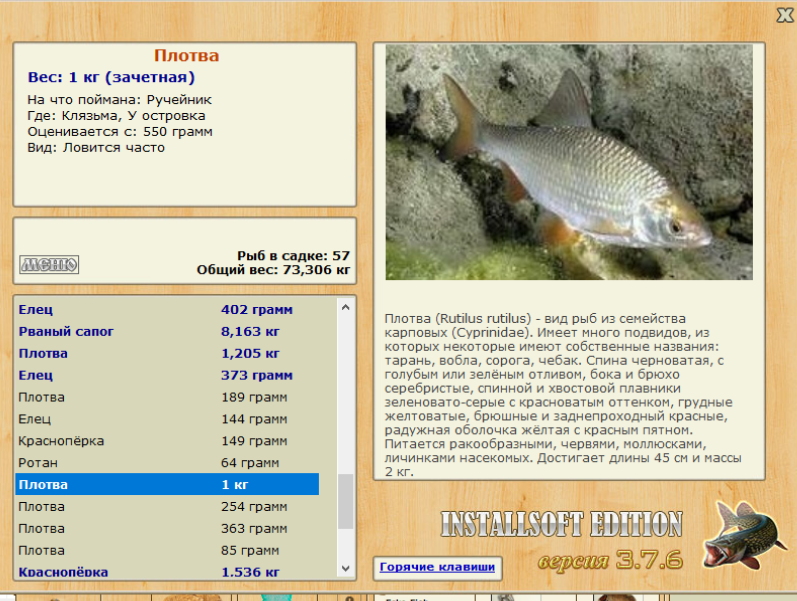797x601 pixels.
Task: Select the highlighted Плотва 1 кг entry
Action: [x=167, y=484]
